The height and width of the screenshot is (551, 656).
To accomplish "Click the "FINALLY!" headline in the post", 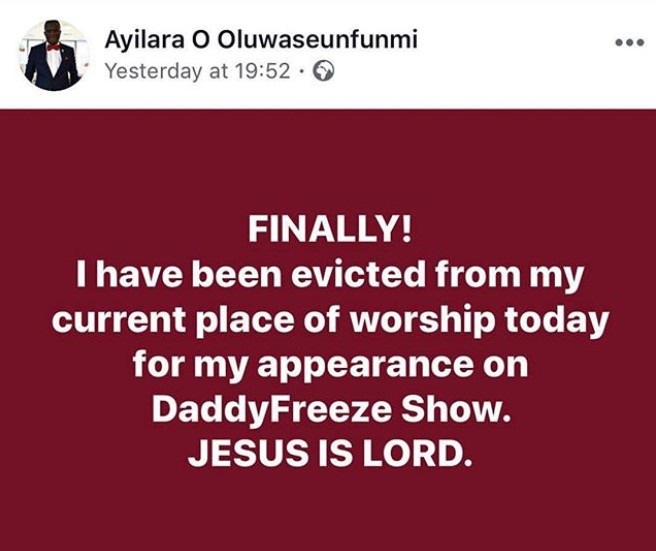I will [x=328, y=232].
